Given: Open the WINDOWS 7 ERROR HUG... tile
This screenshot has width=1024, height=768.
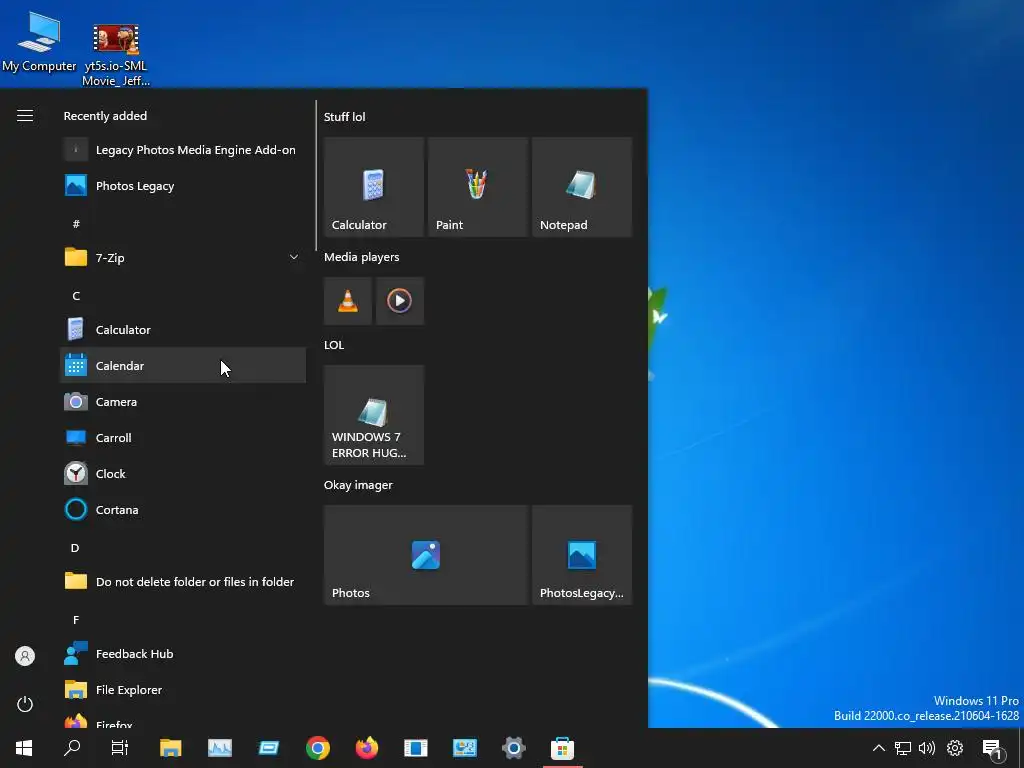Looking at the screenshot, I should (374, 415).
